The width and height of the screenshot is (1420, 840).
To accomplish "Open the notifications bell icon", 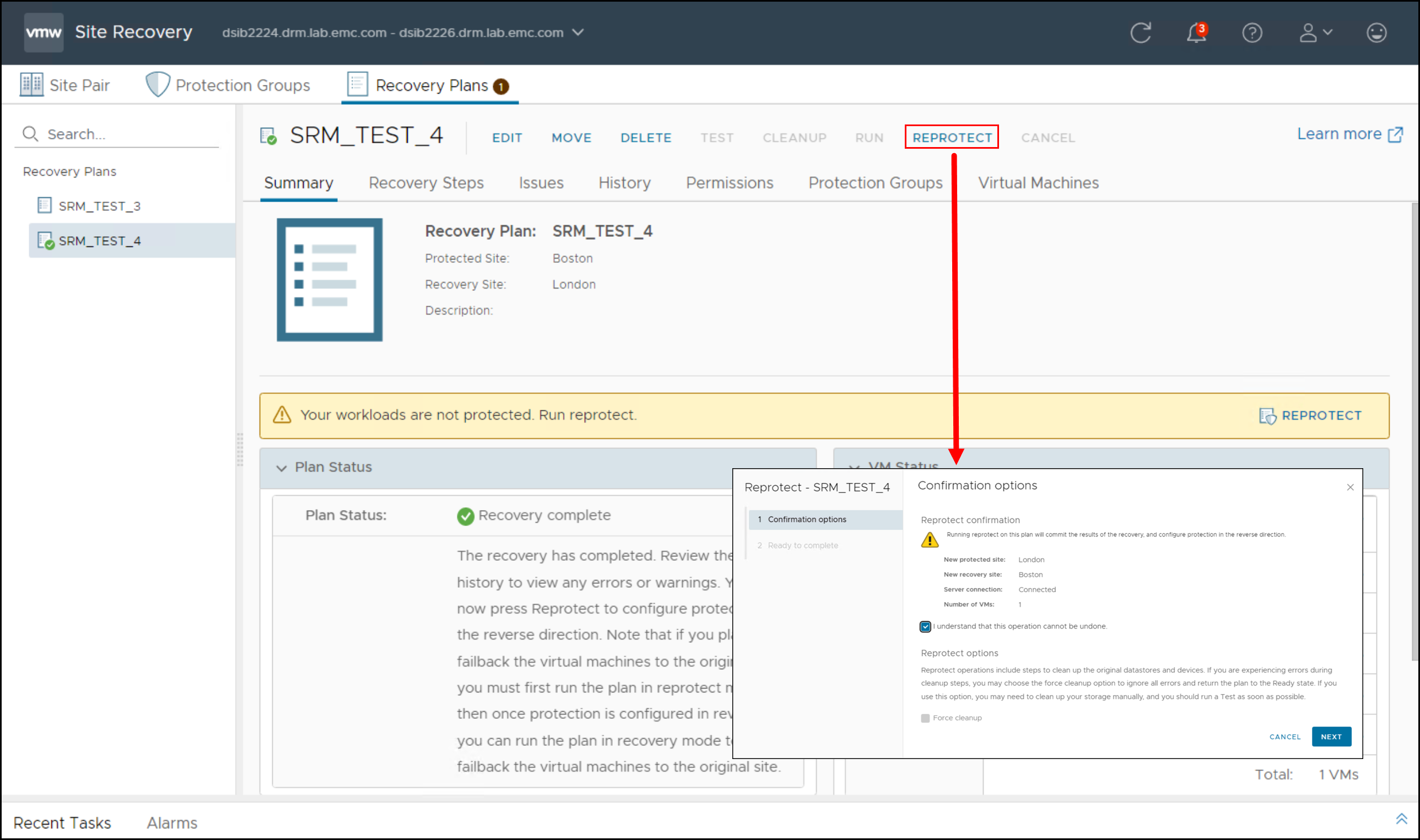I will (1196, 33).
